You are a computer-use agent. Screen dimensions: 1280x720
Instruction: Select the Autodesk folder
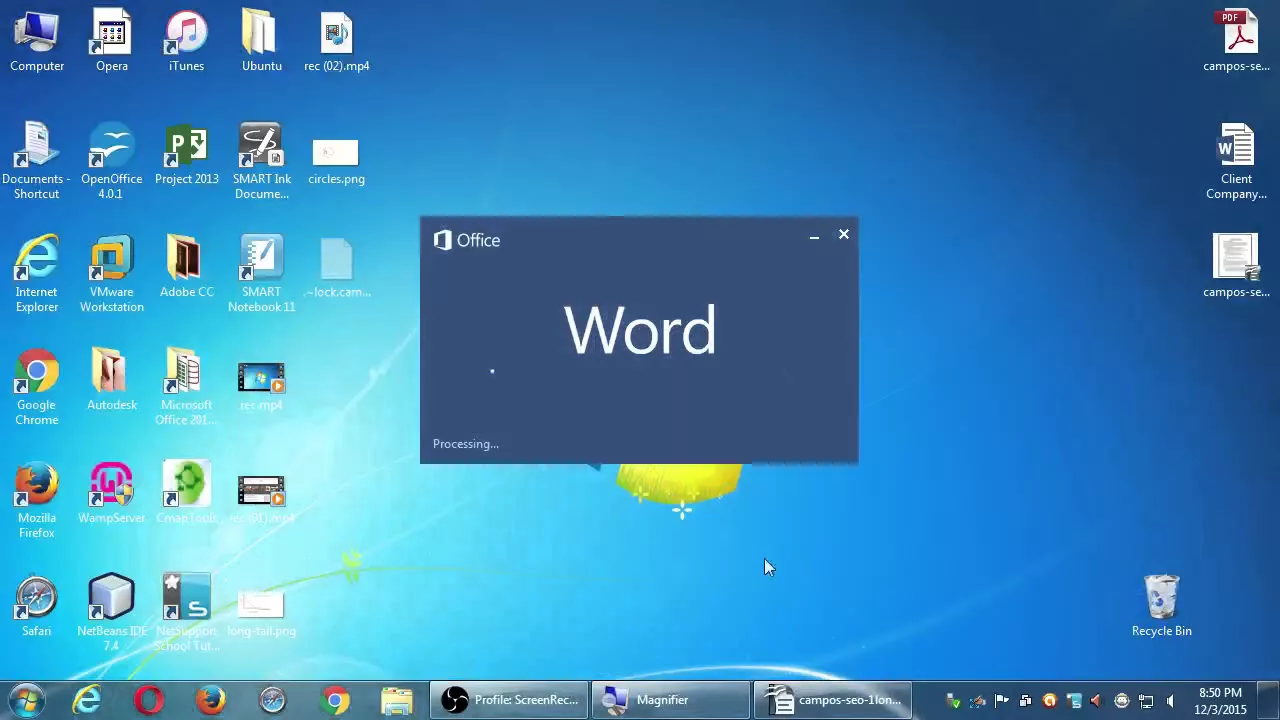point(112,379)
